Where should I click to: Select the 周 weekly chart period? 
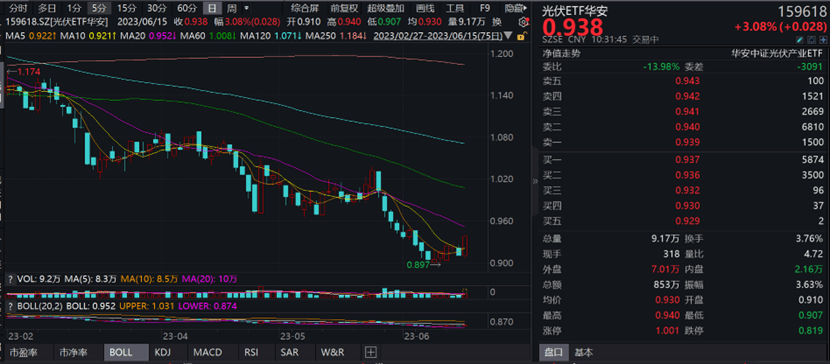(231, 8)
